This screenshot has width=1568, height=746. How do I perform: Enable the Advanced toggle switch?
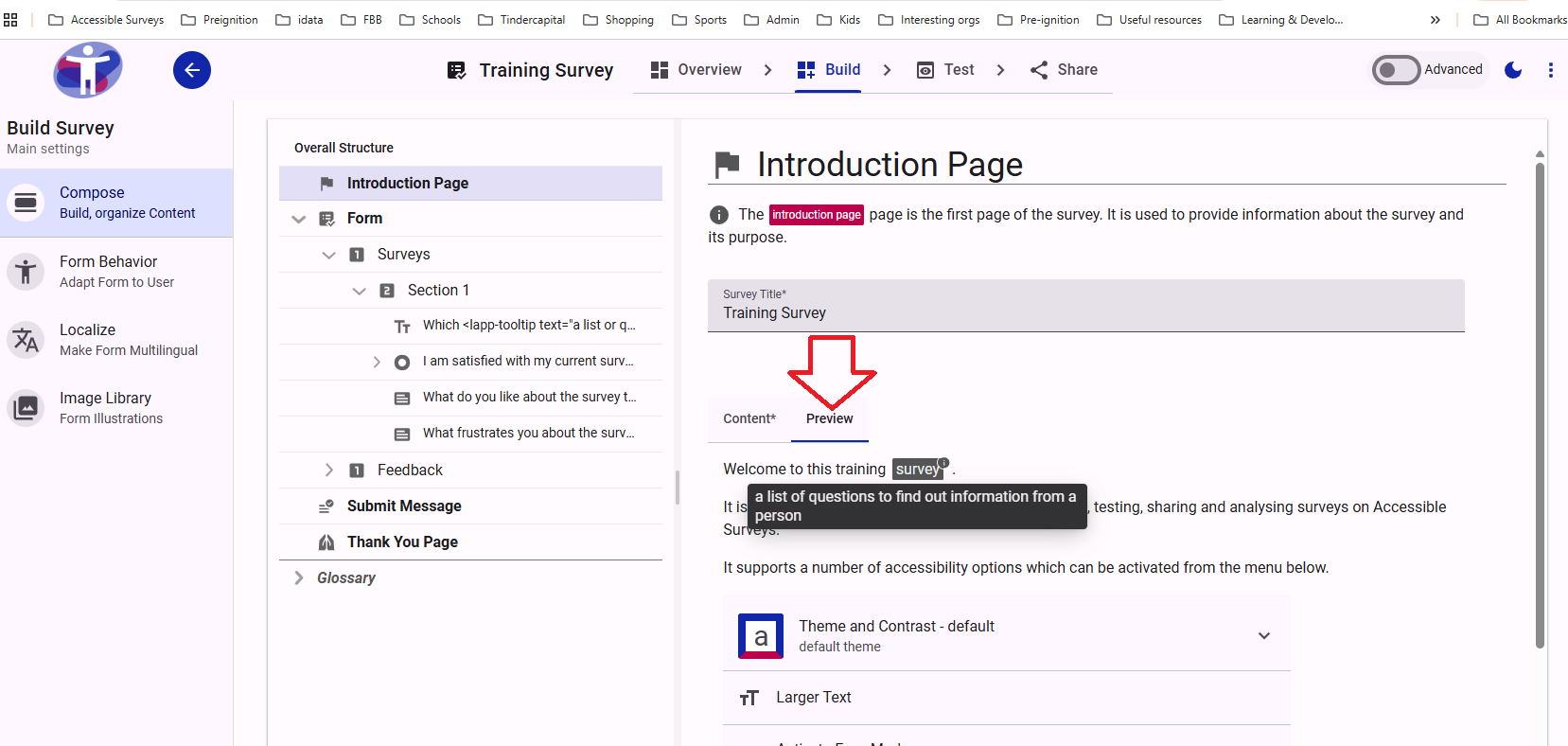tap(1397, 70)
